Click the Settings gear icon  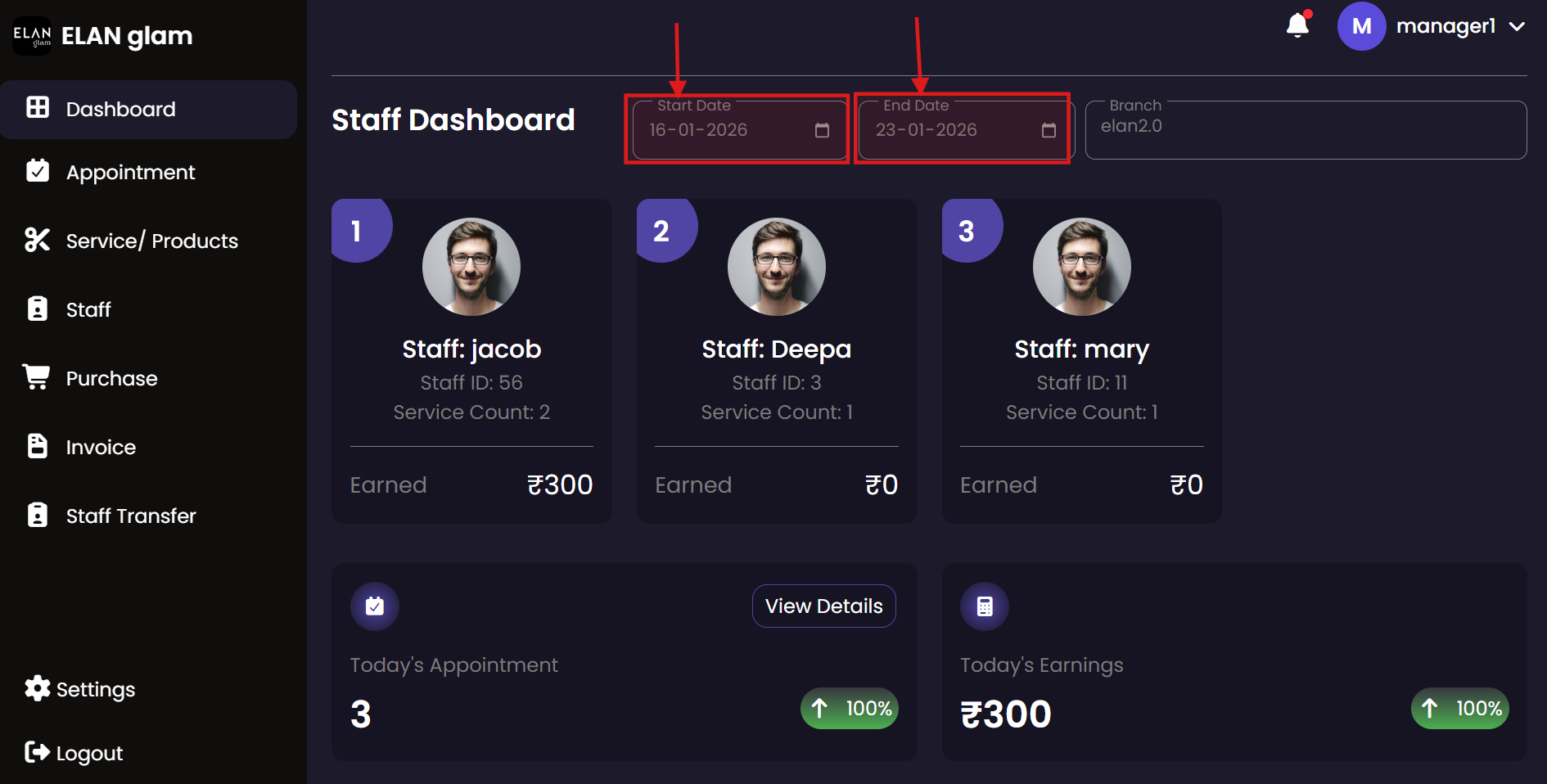(37, 689)
